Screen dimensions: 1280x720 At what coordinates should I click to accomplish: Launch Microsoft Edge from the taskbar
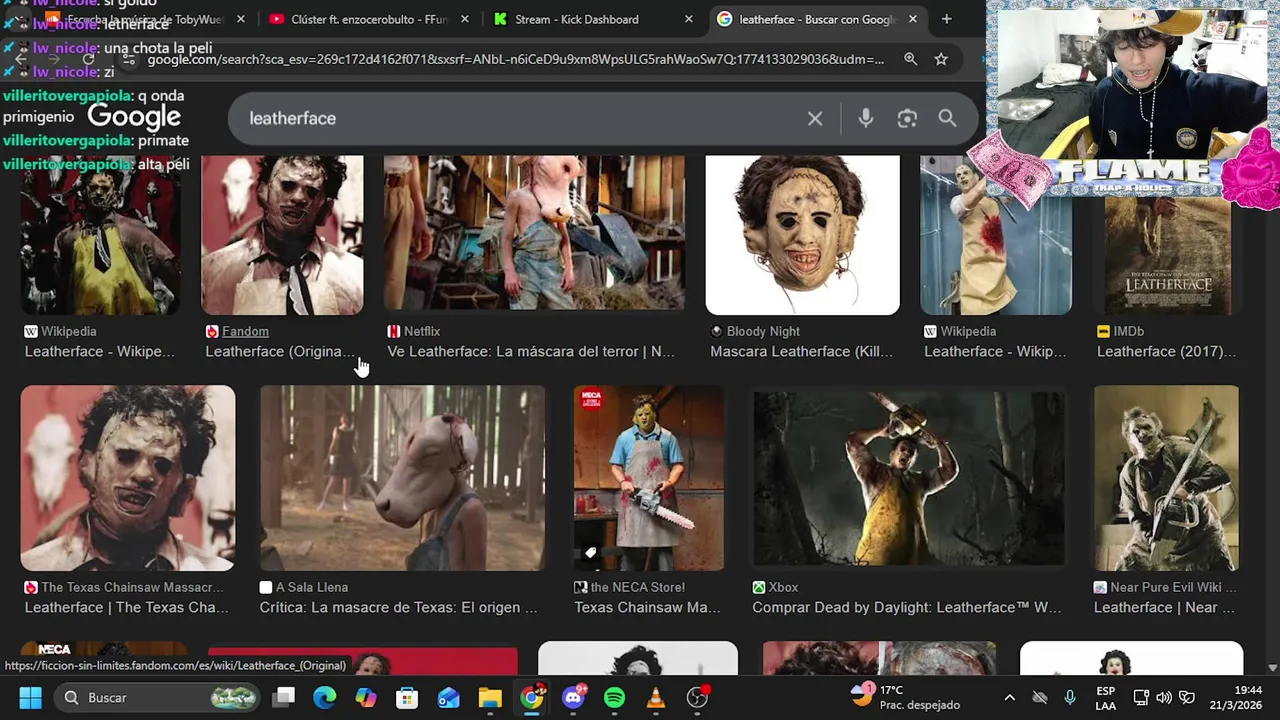(x=325, y=697)
